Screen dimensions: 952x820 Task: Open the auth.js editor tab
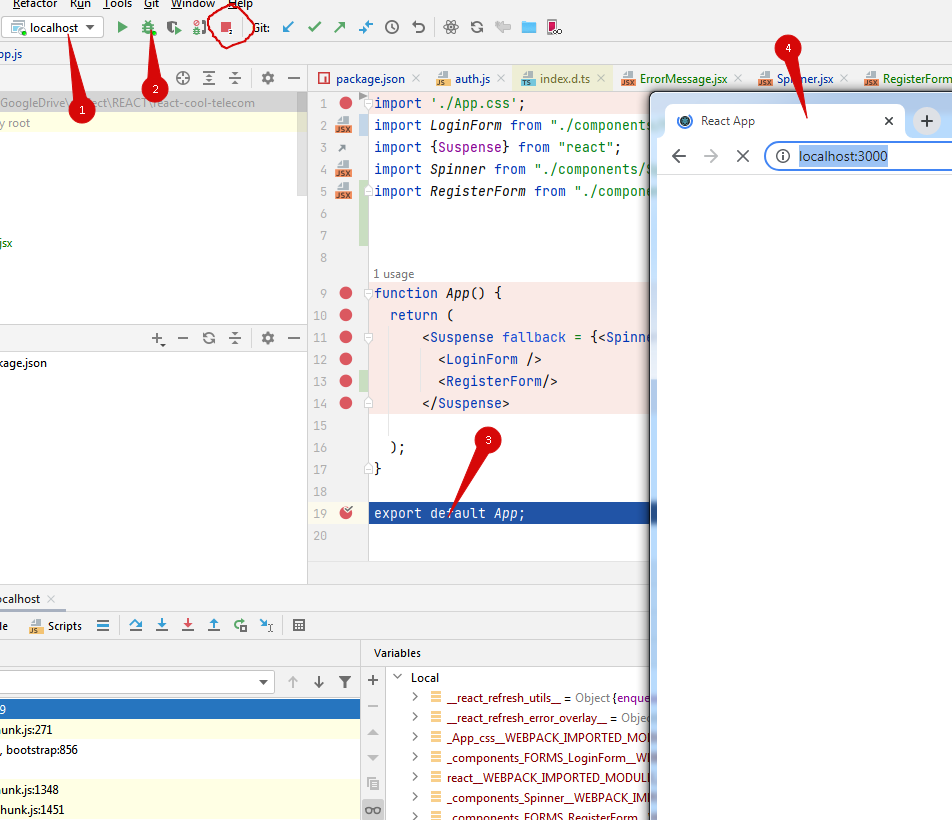coord(471,79)
